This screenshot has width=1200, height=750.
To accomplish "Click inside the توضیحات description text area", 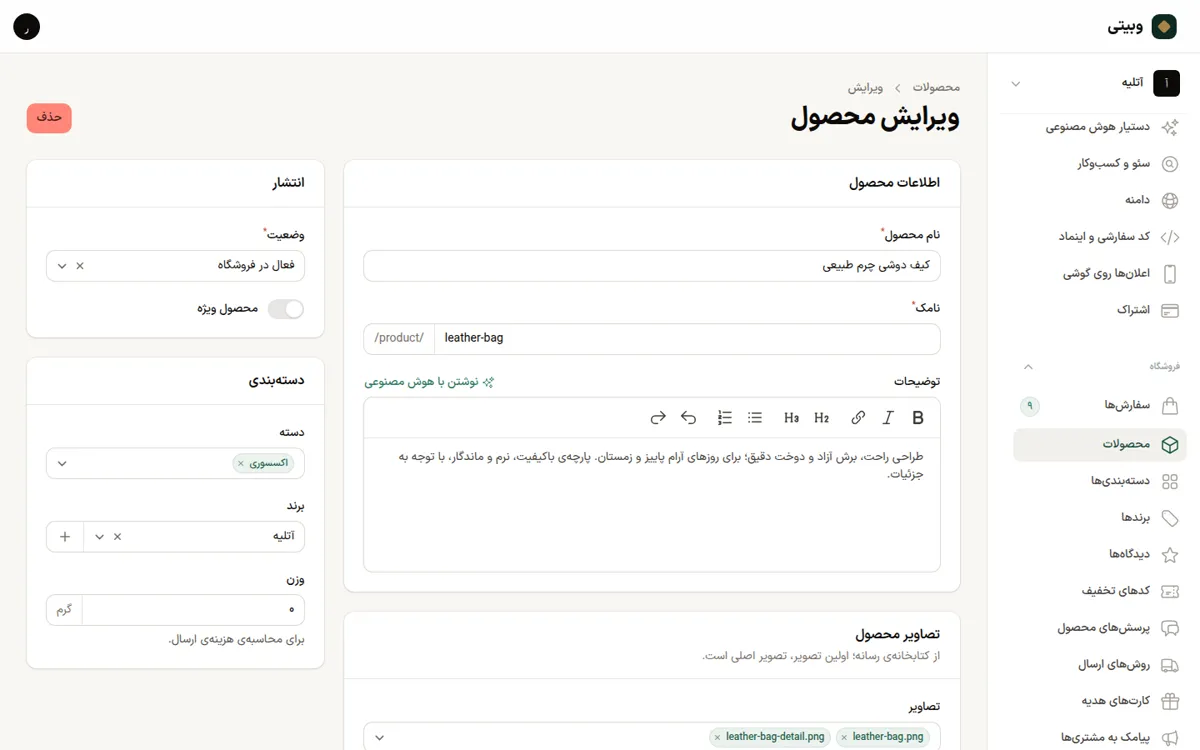I will point(652,504).
